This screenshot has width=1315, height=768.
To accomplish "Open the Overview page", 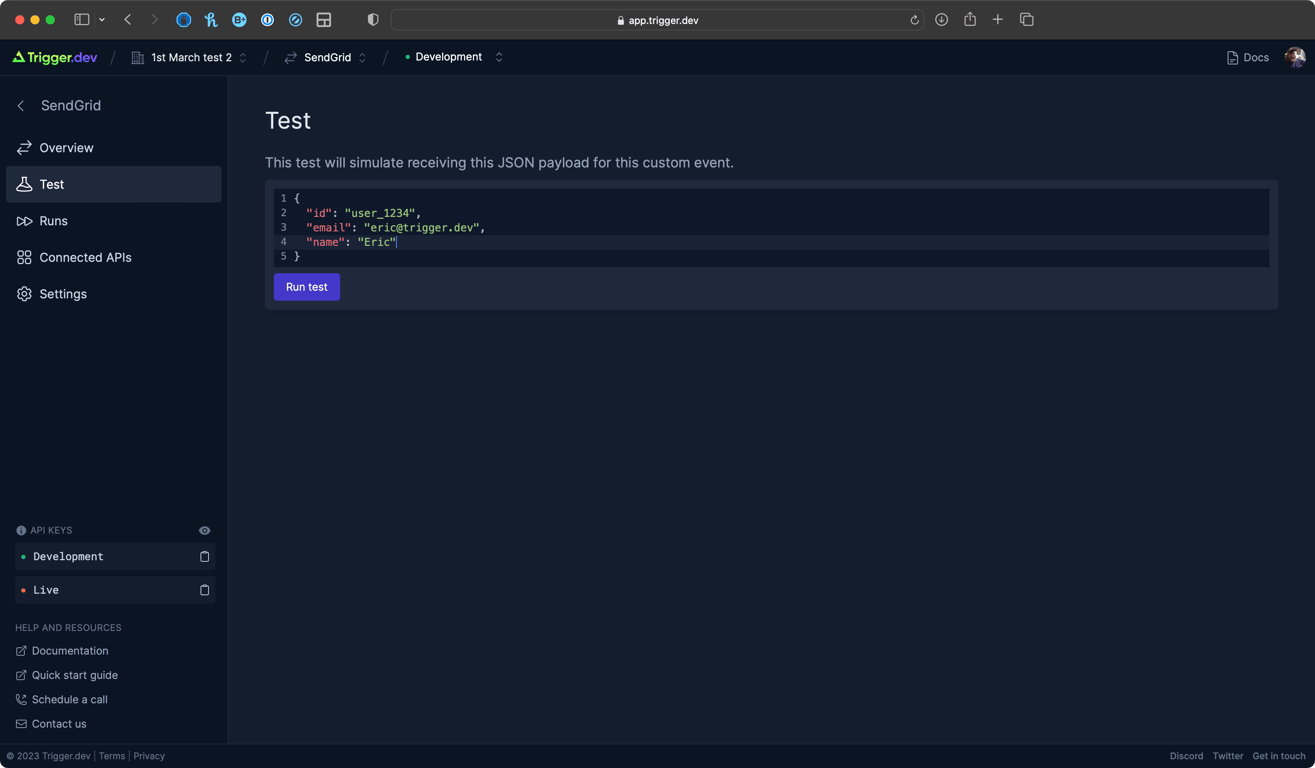I will tap(114, 147).
